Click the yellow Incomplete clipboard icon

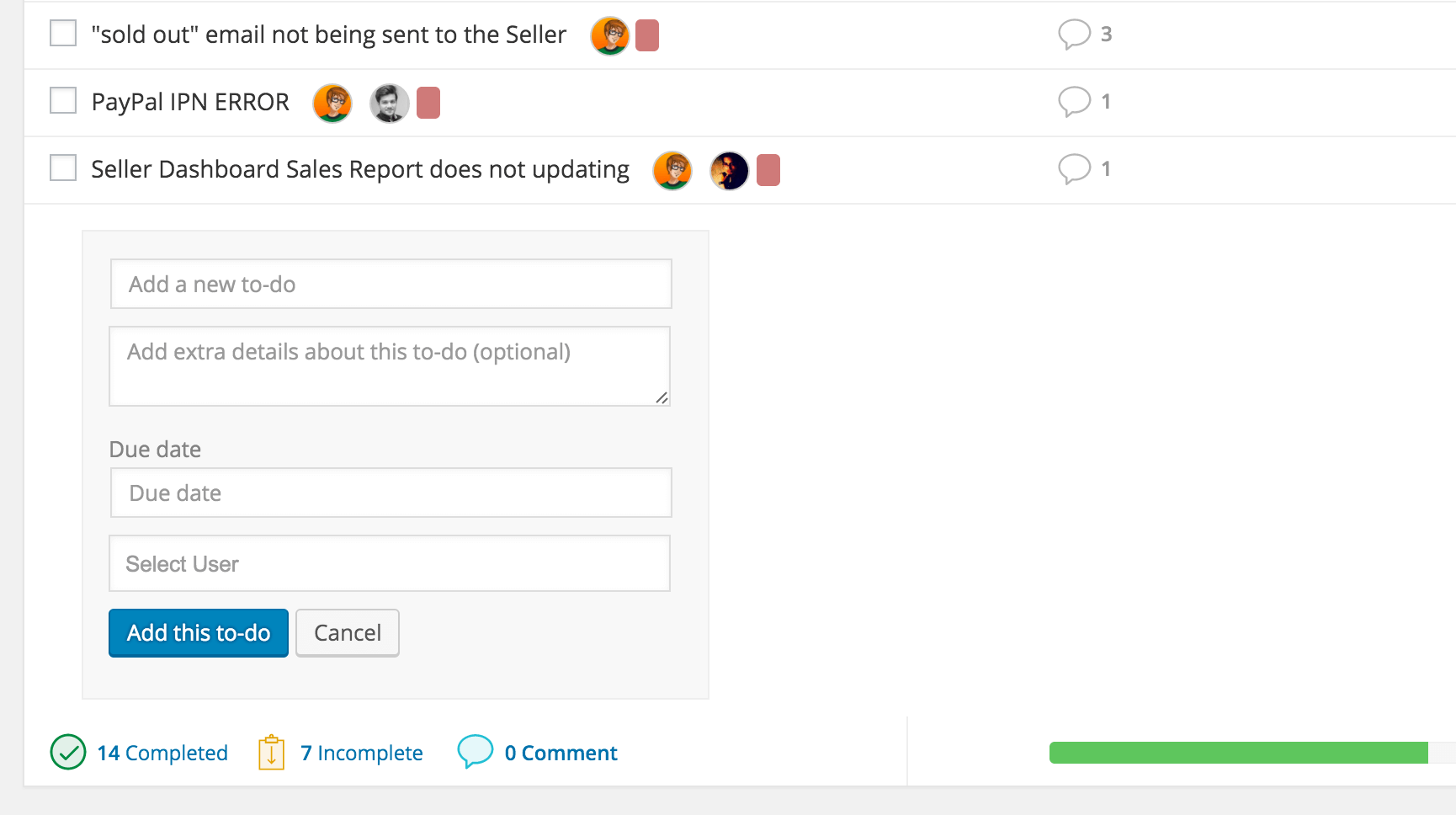[271, 752]
